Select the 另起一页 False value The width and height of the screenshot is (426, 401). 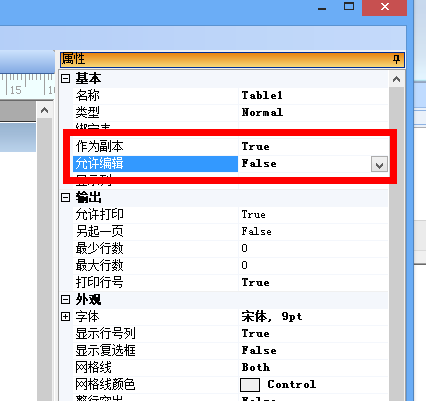(256, 231)
